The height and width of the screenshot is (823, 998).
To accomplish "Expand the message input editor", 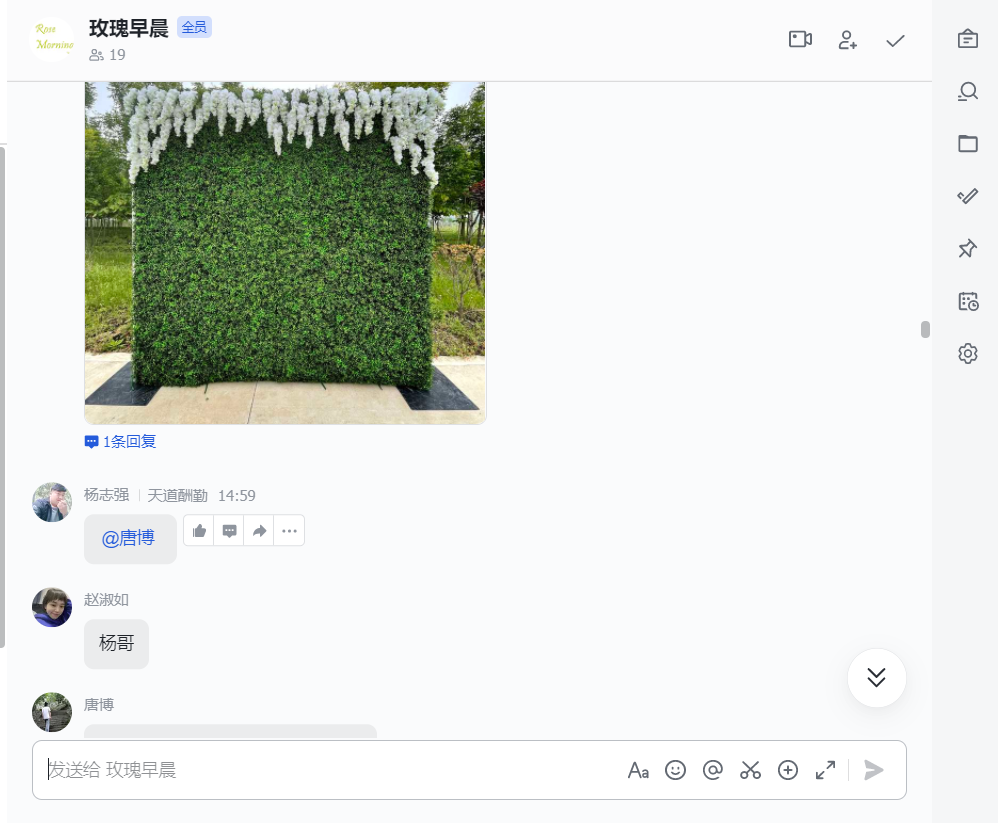I will (x=825, y=770).
